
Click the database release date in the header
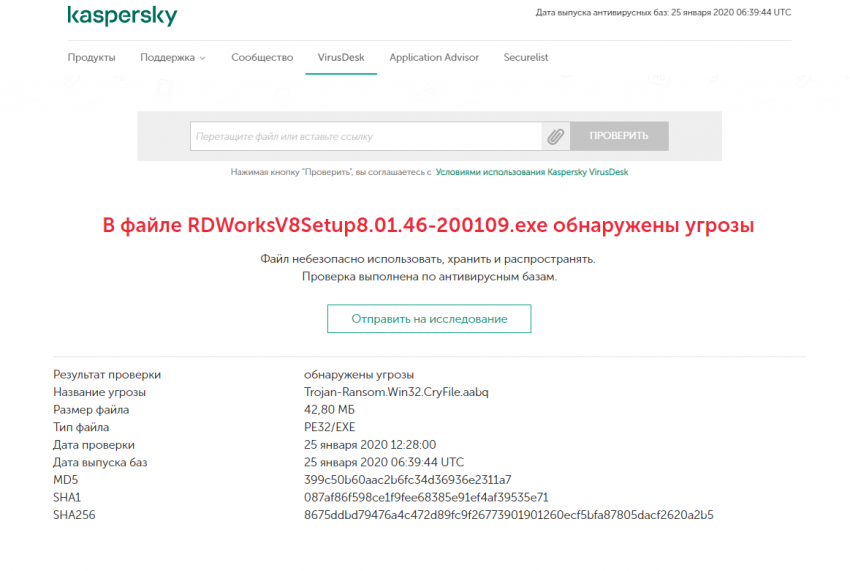tap(663, 13)
